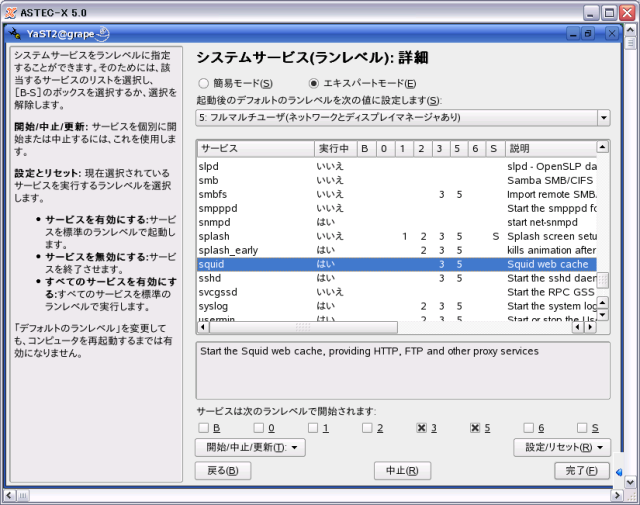Image resolution: width=640 pixels, height=505 pixels.
Task: Click the YaST2 inner window menu icon
Action: click(15, 33)
